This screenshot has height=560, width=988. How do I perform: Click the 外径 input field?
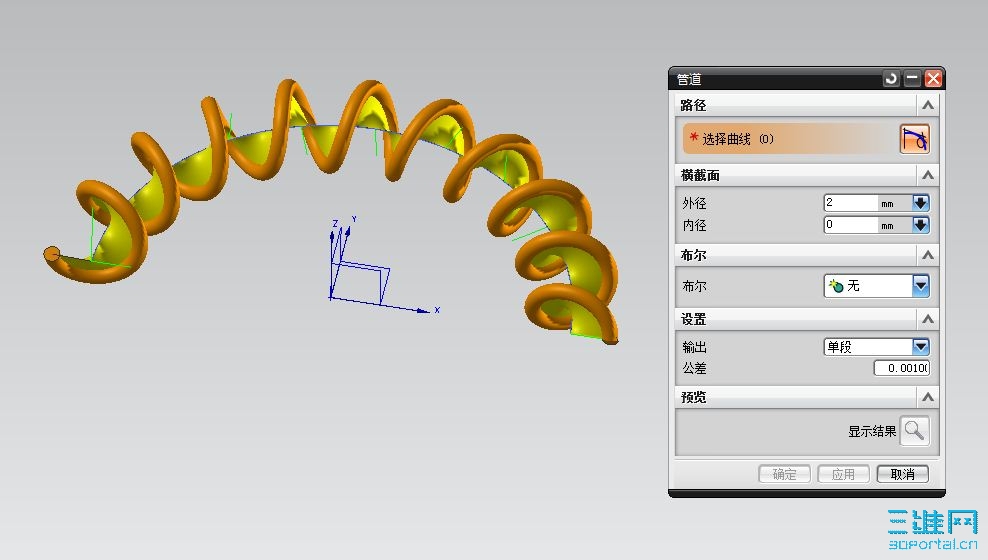(851, 203)
